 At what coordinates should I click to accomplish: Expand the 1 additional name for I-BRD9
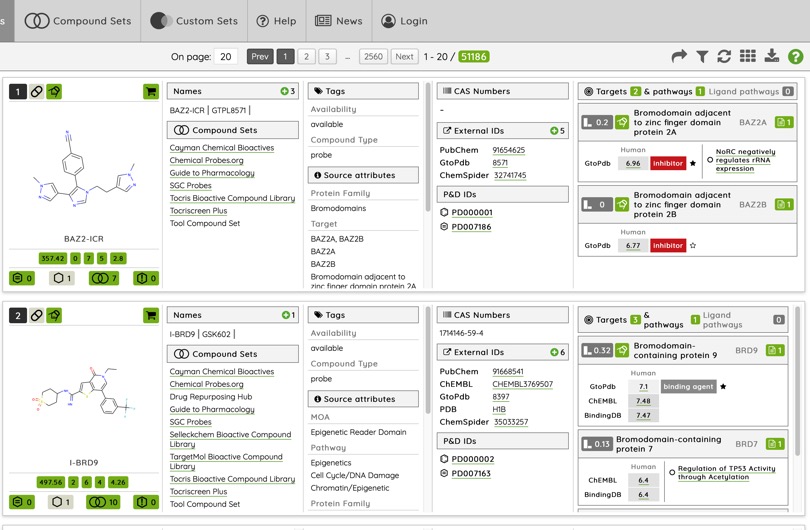tap(288, 315)
